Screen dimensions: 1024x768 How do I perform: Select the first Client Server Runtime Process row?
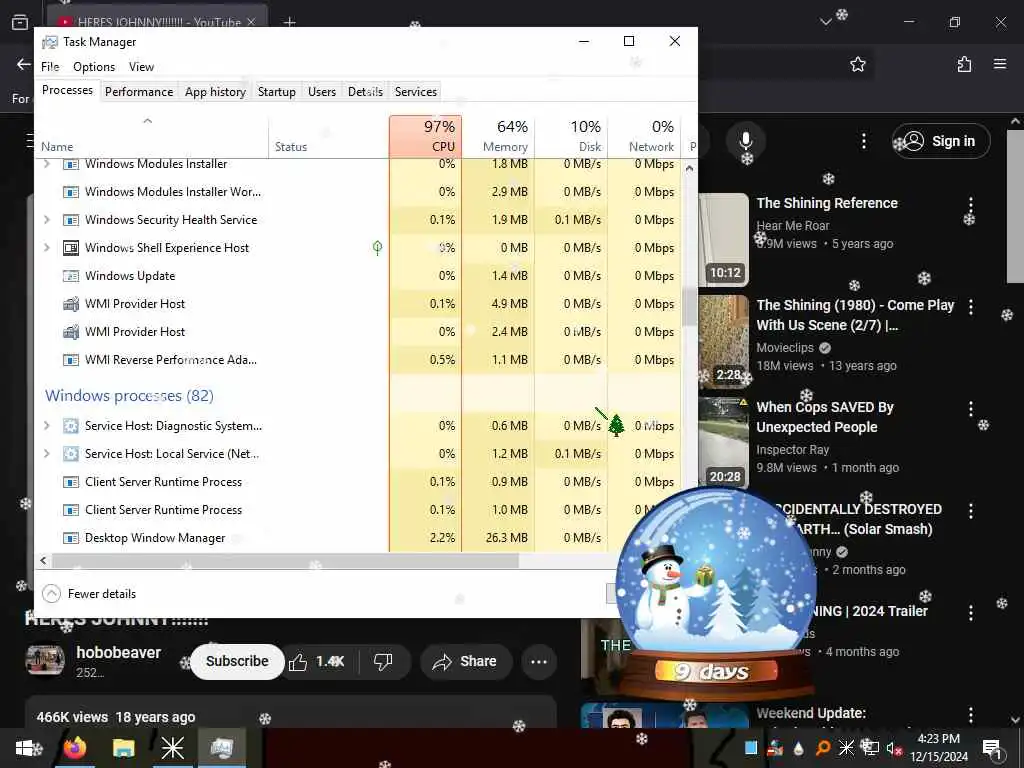pos(358,482)
